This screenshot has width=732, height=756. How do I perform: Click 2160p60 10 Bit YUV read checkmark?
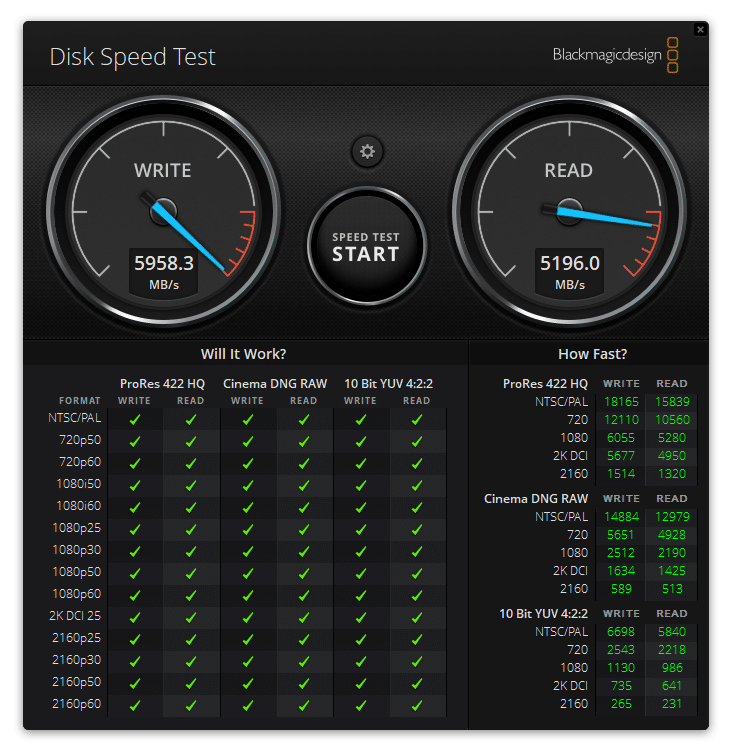tap(417, 705)
